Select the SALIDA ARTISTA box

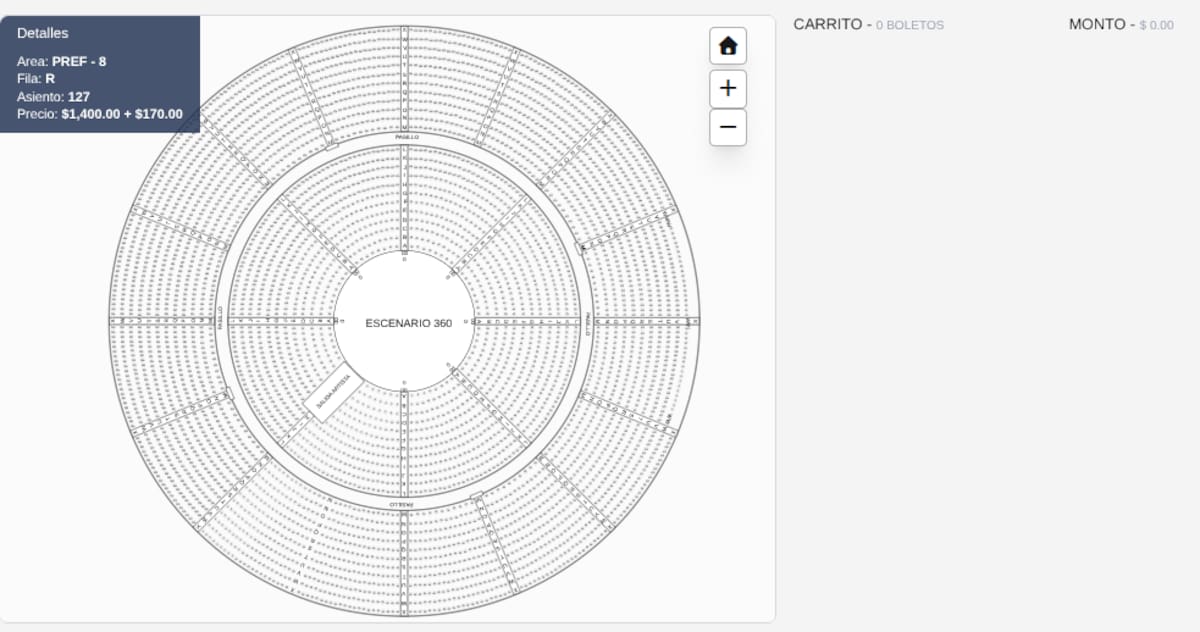(333, 395)
